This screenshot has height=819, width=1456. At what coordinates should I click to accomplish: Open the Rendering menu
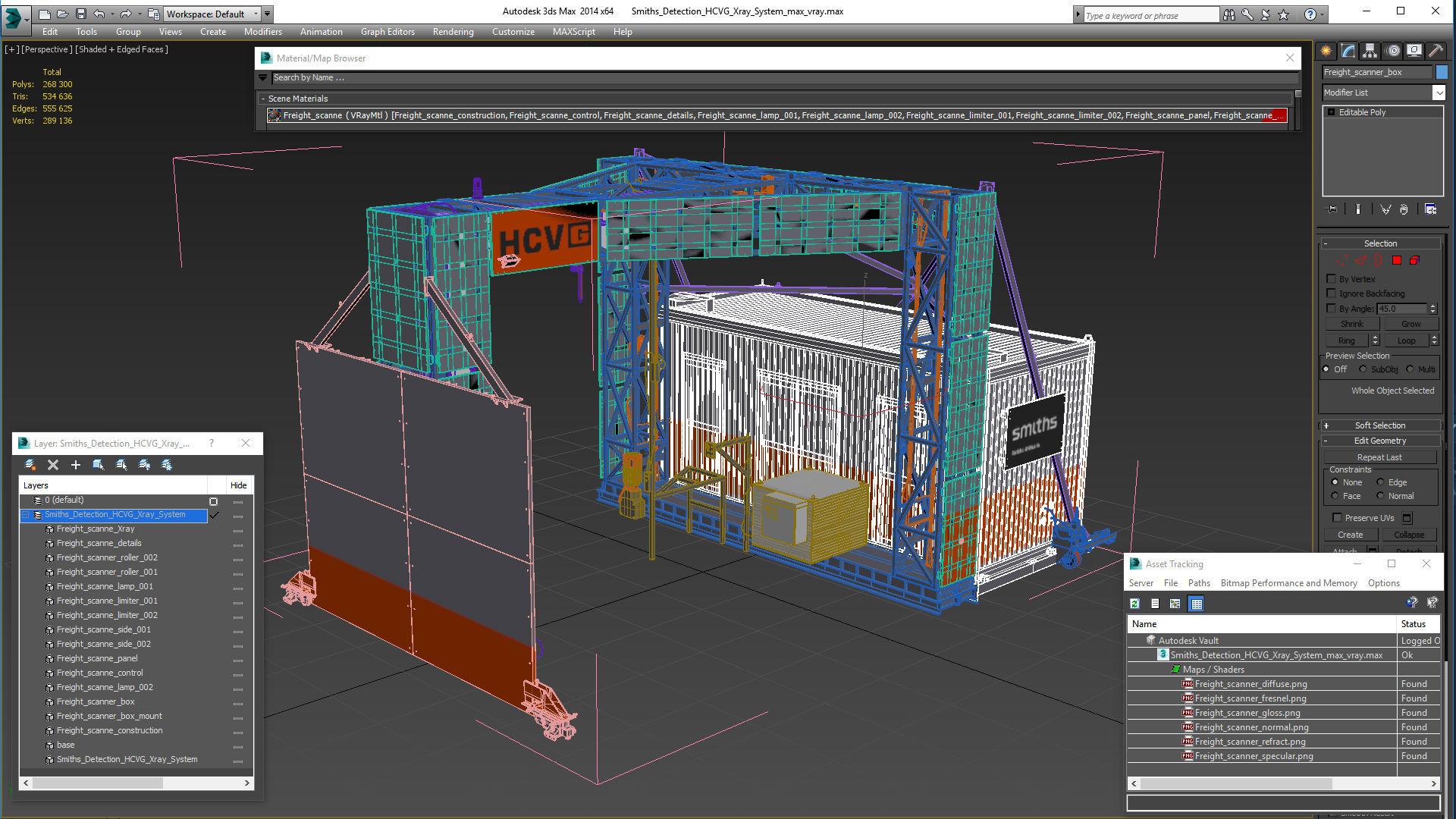click(x=453, y=32)
